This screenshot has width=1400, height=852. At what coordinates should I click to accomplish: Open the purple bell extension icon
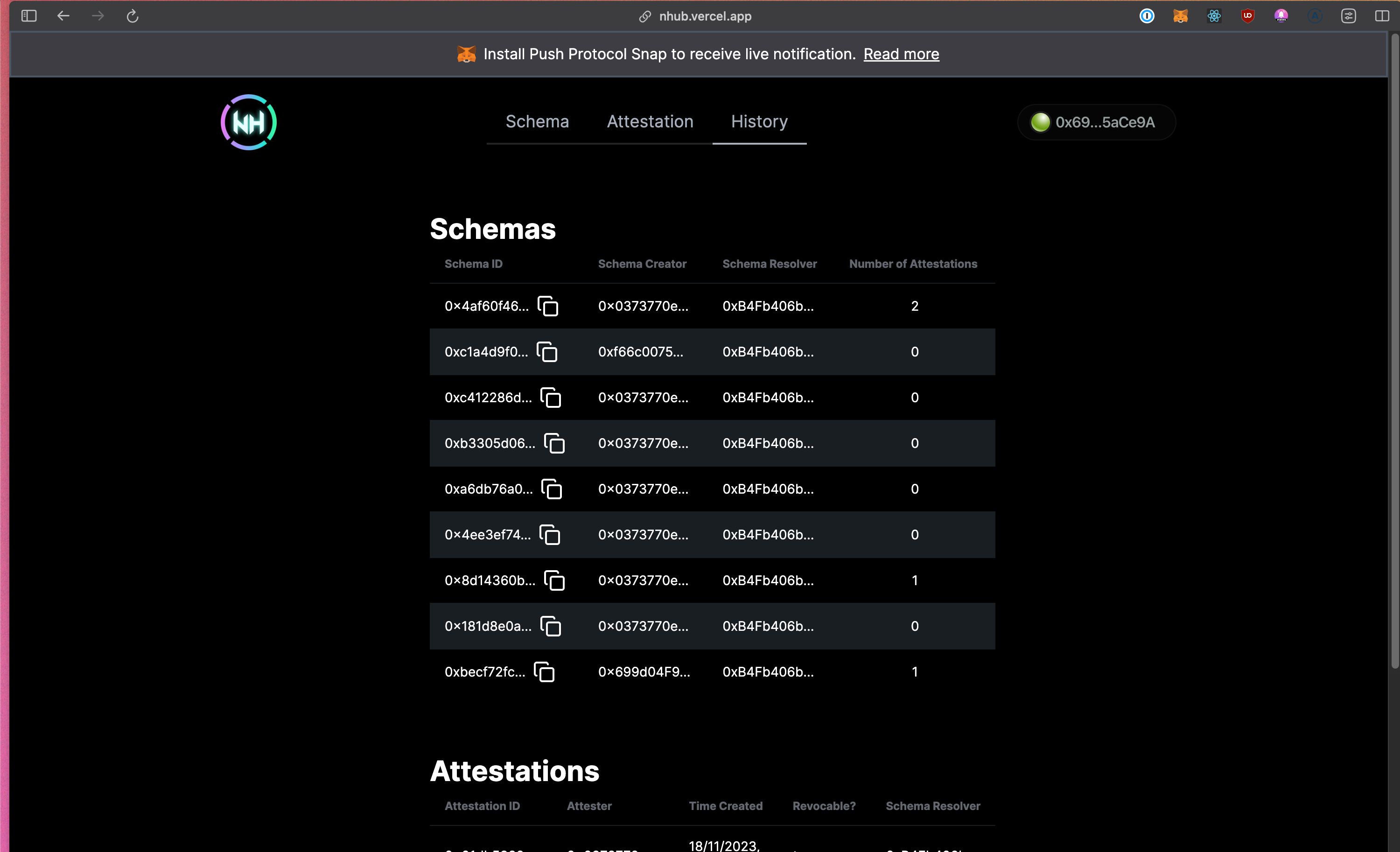[1281, 16]
